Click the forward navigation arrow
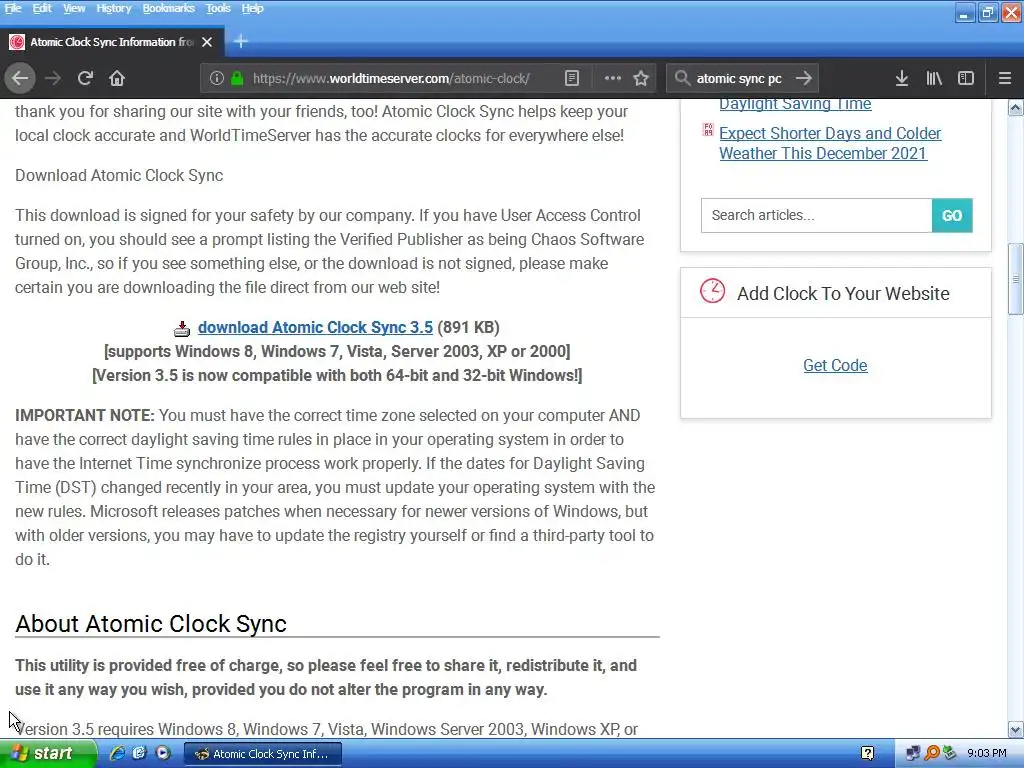The height and width of the screenshot is (768, 1024). (53, 78)
